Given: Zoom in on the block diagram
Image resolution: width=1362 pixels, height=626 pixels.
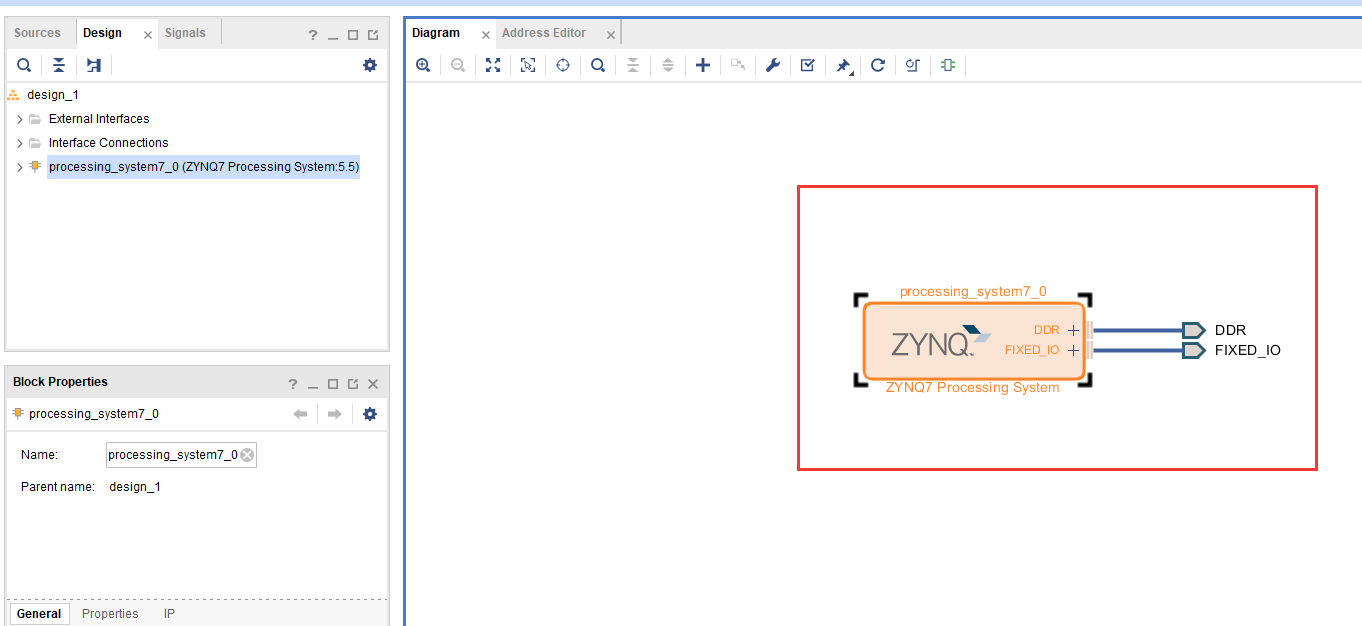Looking at the screenshot, I should tap(423, 65).
